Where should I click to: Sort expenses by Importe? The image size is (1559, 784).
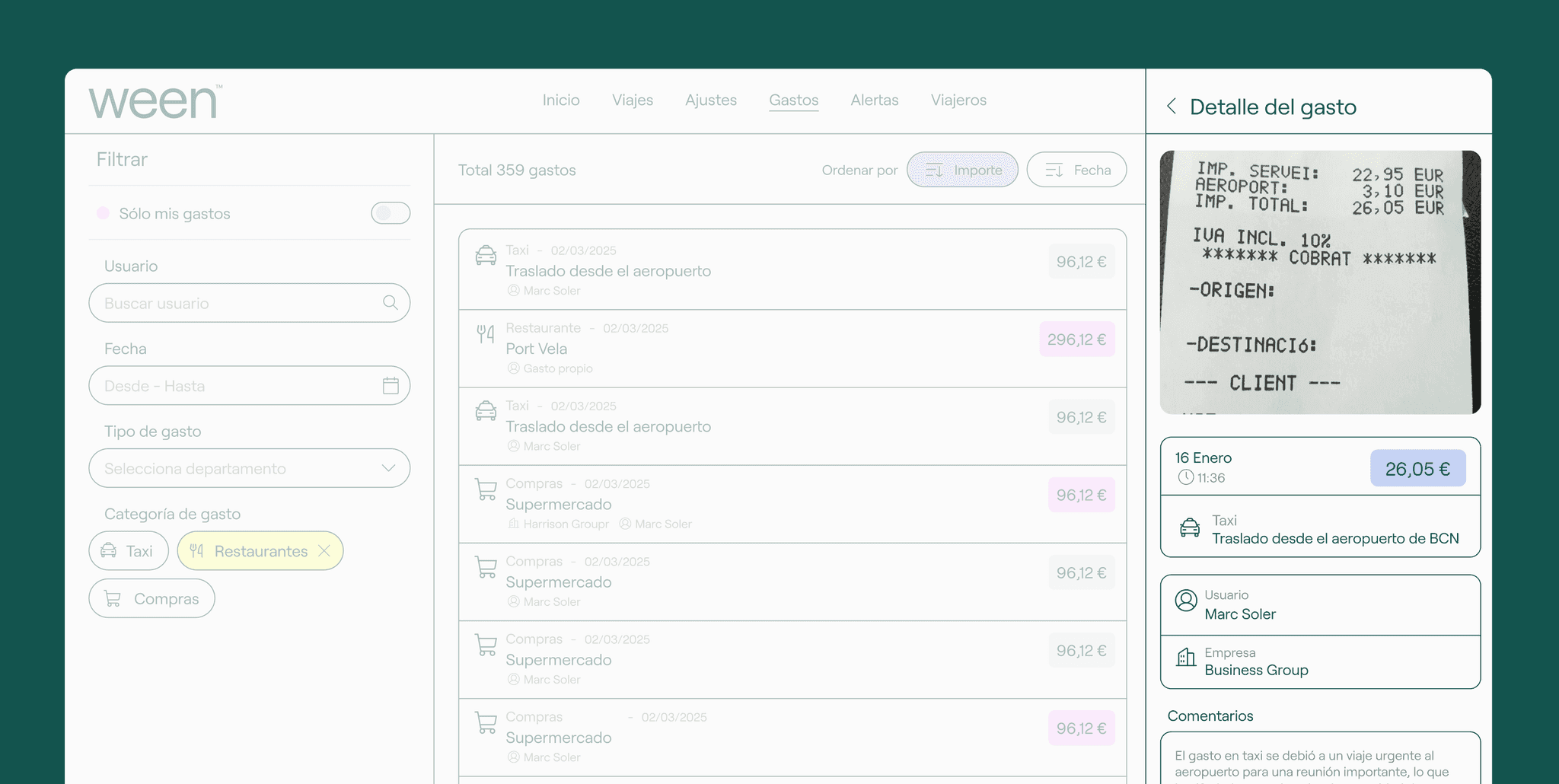point(962,170)
